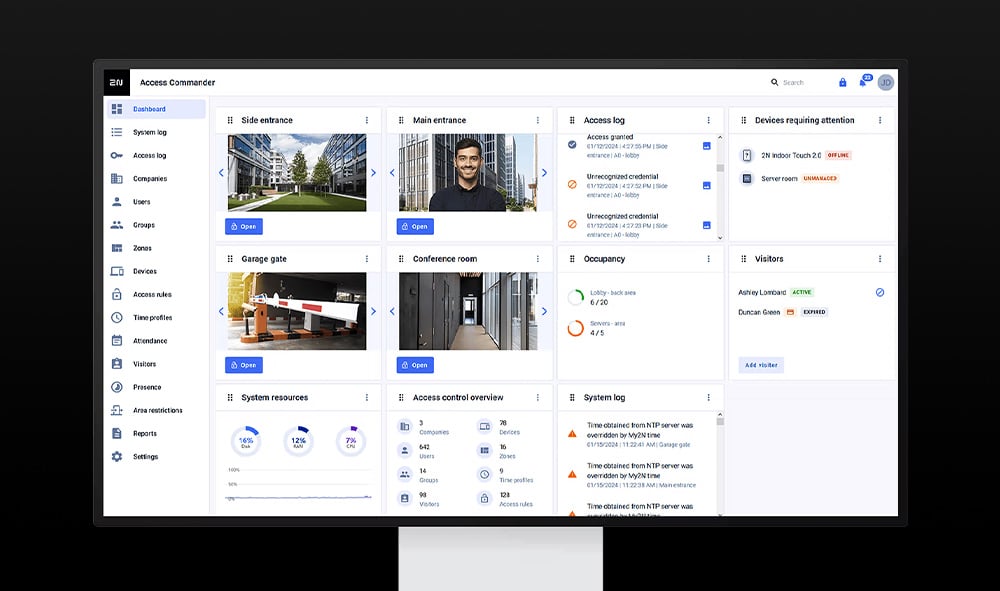This screenshot has width=1000, height=591.
Task: Block Ashley Lombard using the circle icon
Action: pyautogui.click(x=879, y=292)
